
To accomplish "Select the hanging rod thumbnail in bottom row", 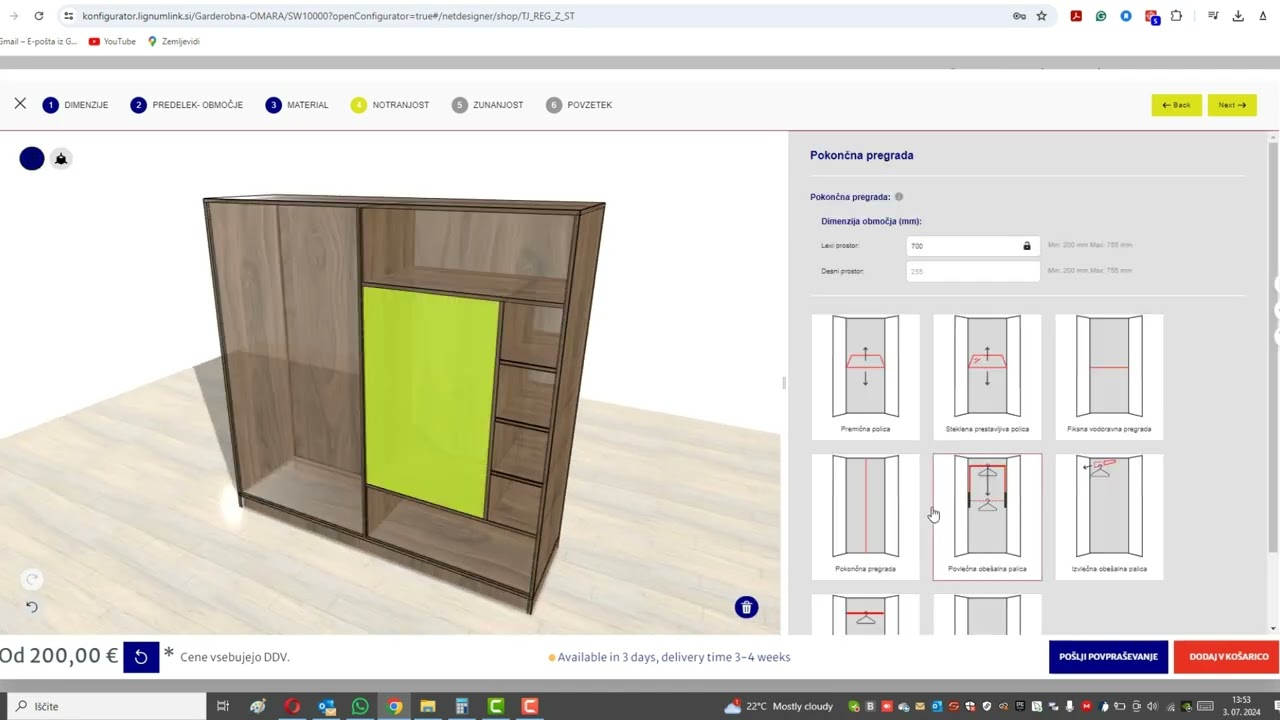I will coord(865,615).
